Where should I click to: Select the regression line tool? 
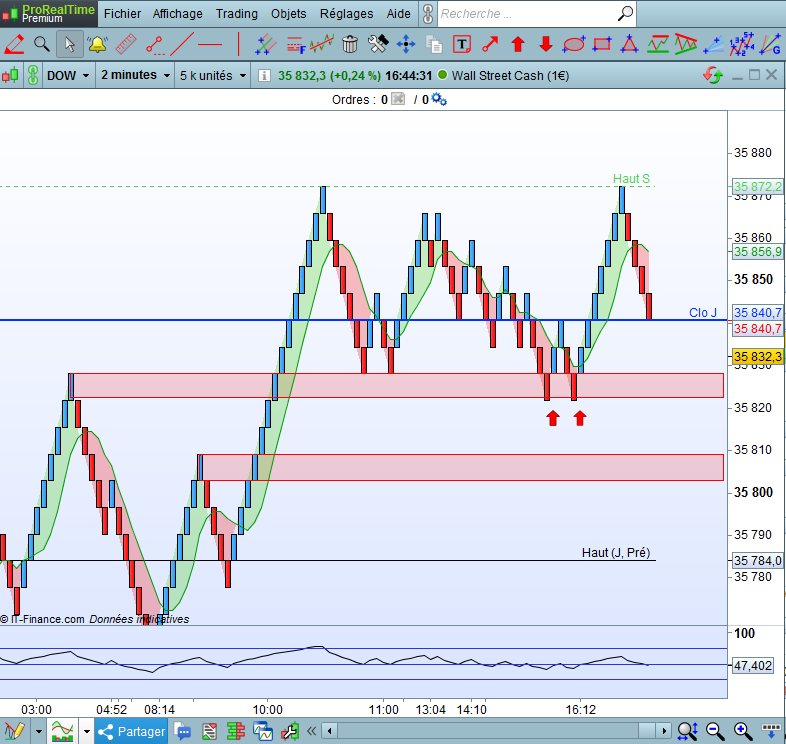pos(322,44)
